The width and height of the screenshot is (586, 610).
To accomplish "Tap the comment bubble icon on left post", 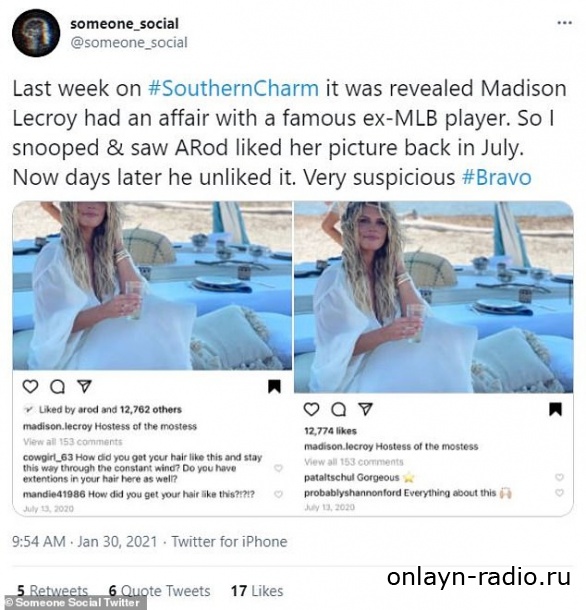I will pyautogui.click(x=58, y=386).
